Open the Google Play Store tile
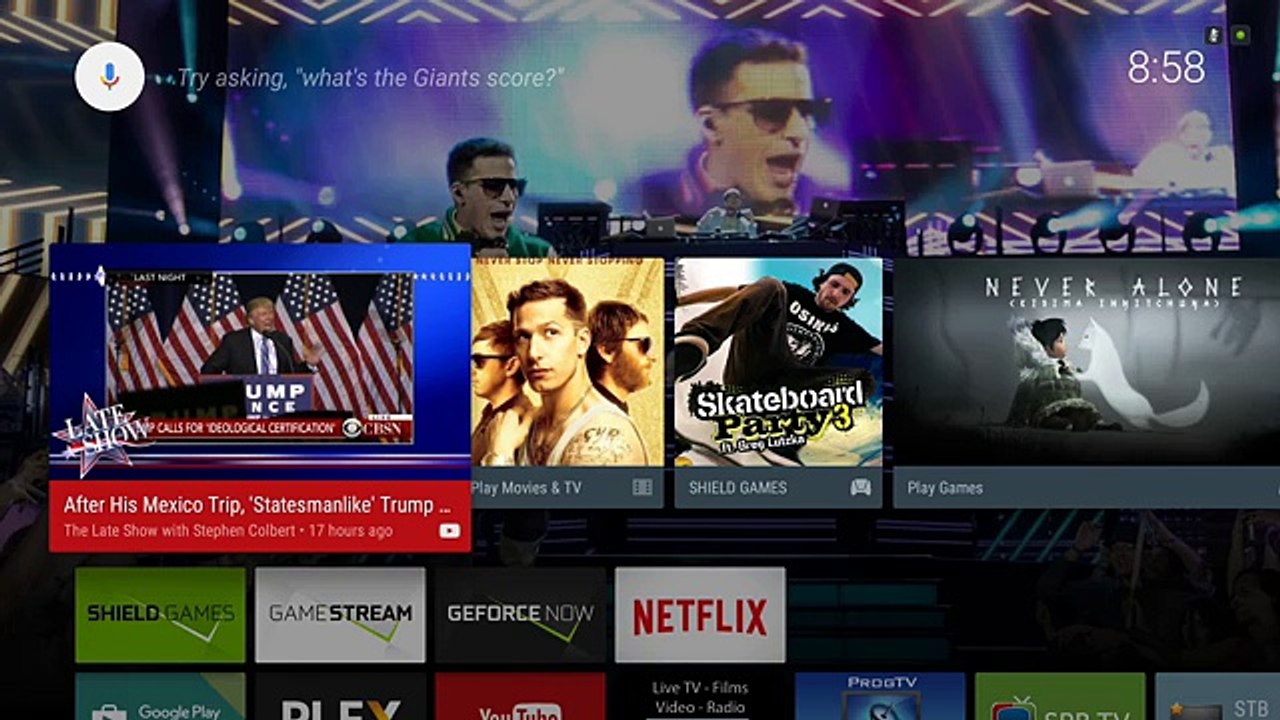This screenshot has height=720, width=1280. (160, 696)
